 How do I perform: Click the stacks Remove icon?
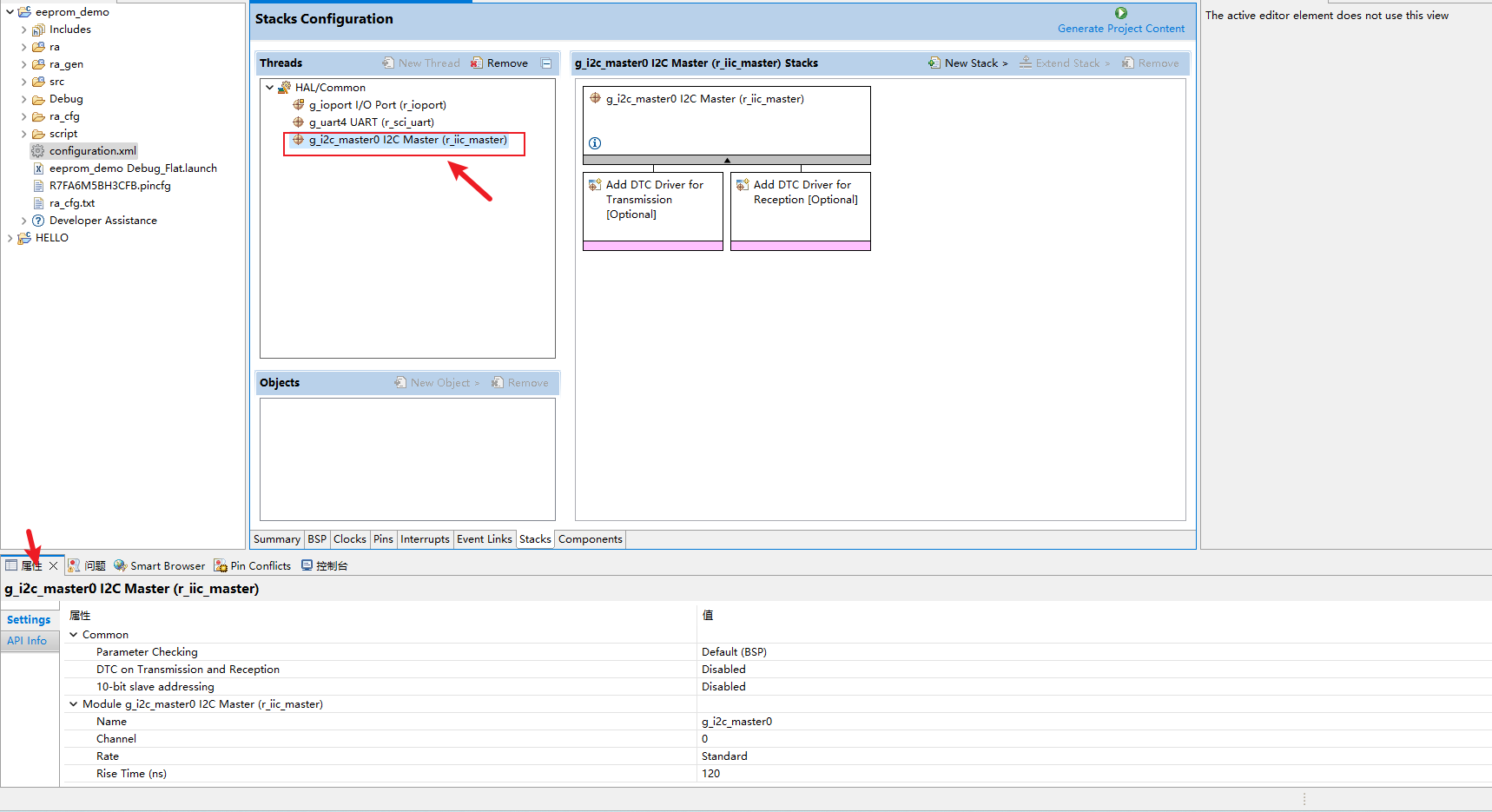pyautogui.click(x=1128, y=63)
